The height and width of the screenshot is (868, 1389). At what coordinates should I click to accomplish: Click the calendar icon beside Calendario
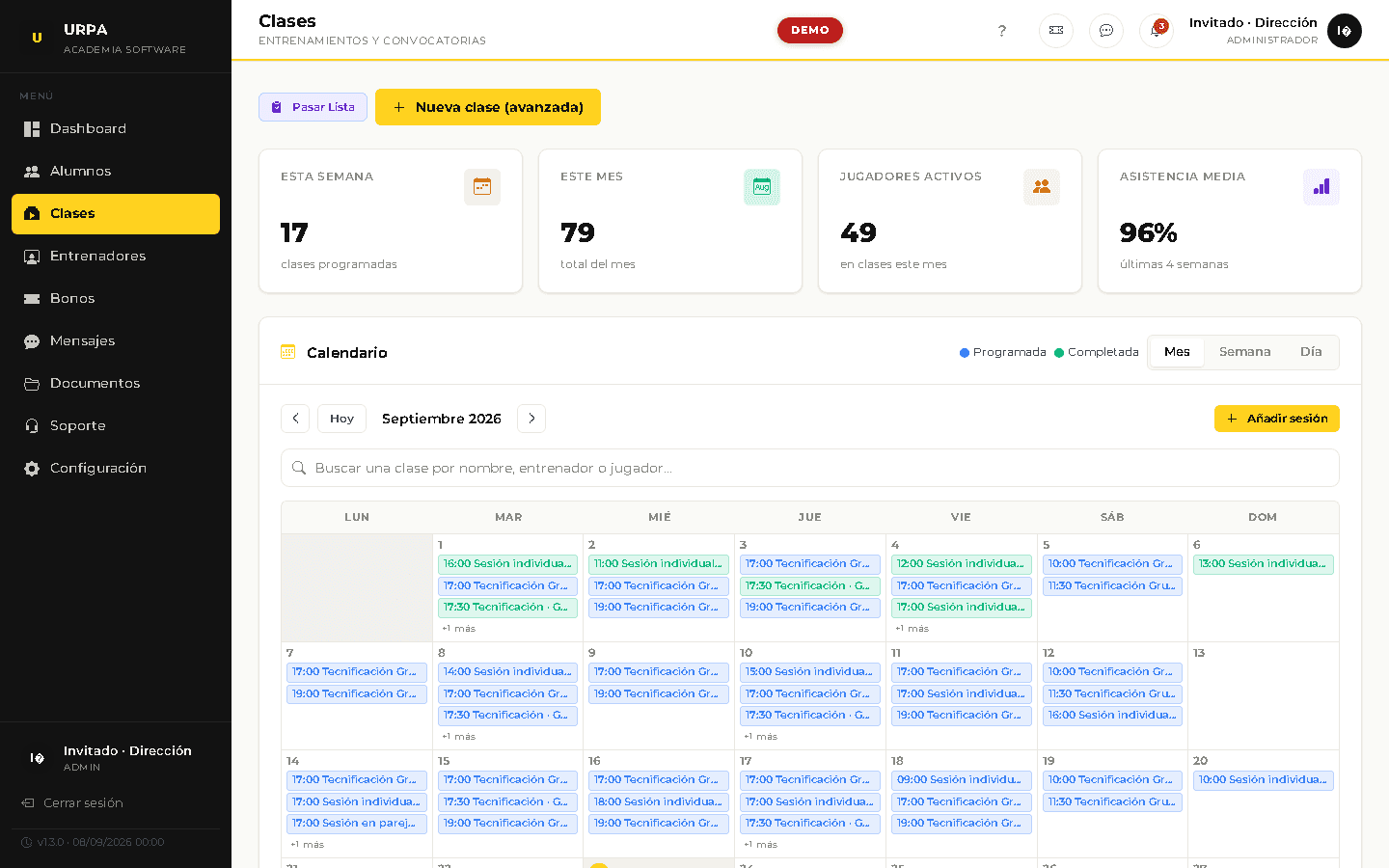tap(287, 352)
